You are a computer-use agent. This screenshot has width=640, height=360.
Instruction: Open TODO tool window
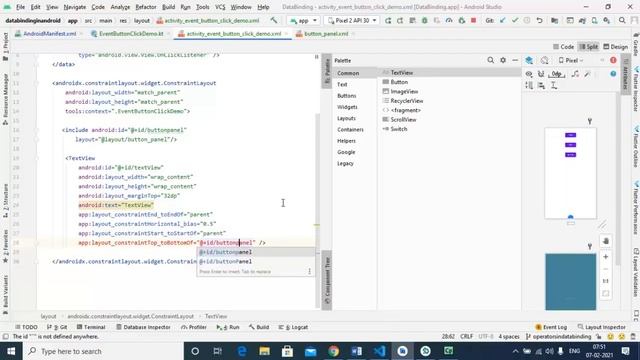pyautogui.click(x=26, y=327)
